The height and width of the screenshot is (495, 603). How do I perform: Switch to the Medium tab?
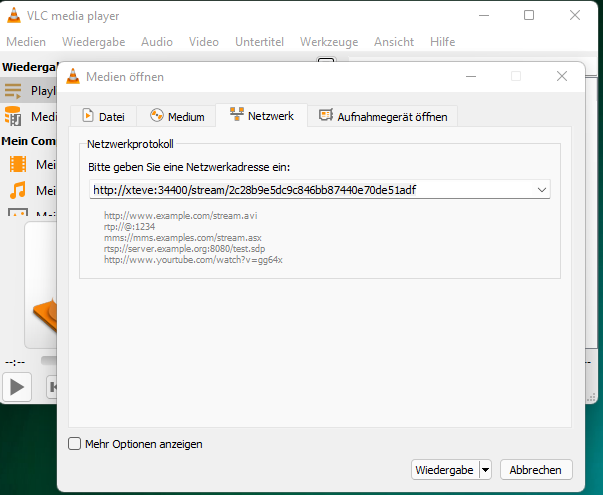pyautogui.click(x=177, y=116)
